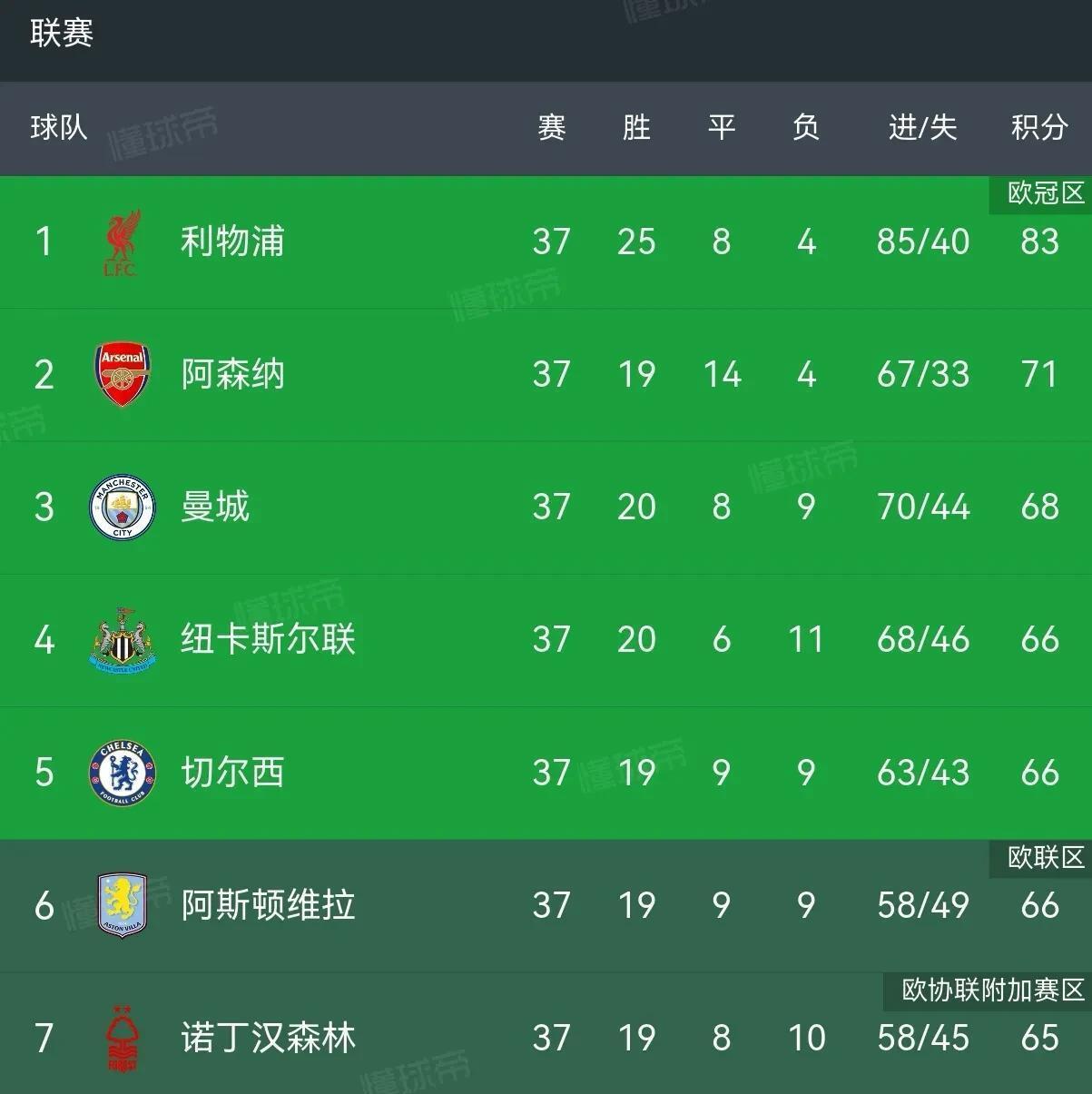Open the 联赛 tab header
1092x1094 pixels.
(62, 34)
